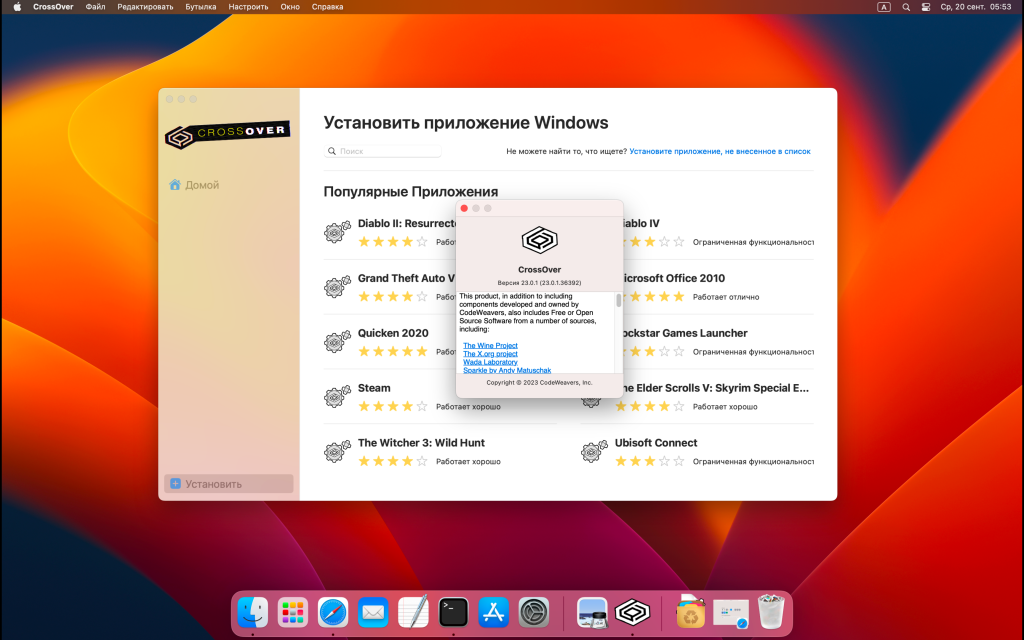
Task: Open Terminal from the Dock
Action: 453,613
